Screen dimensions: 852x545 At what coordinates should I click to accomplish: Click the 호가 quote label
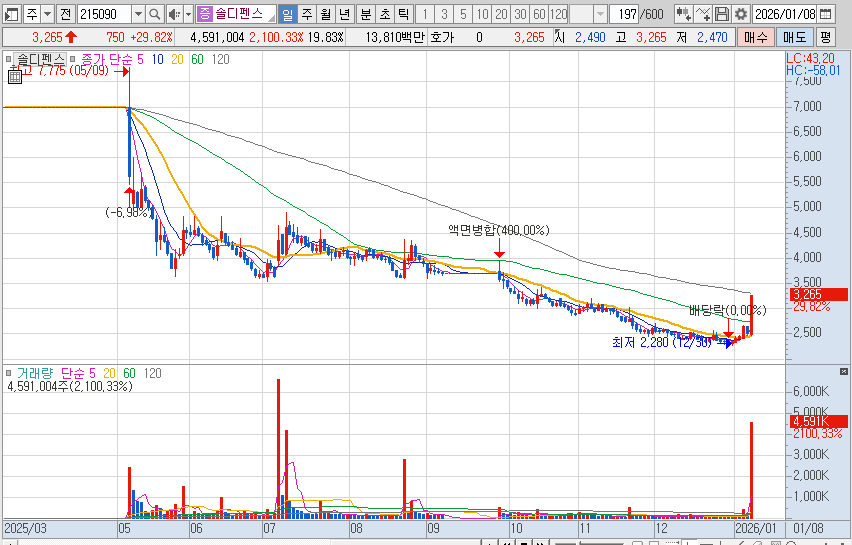tap(441, 37)
